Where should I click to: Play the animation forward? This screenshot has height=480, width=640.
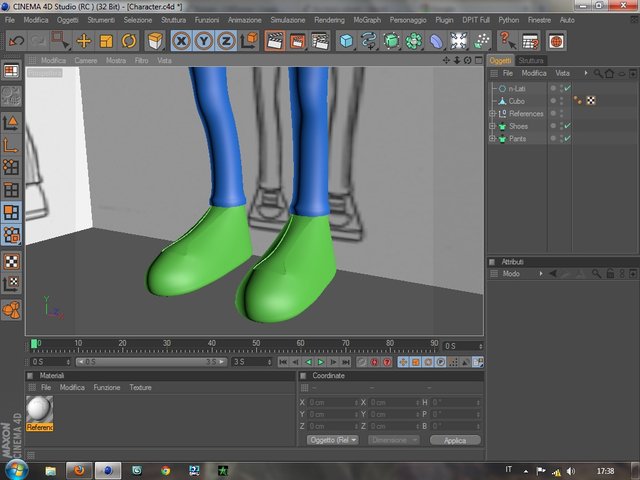pyautogui.click(x=321, y=362)
